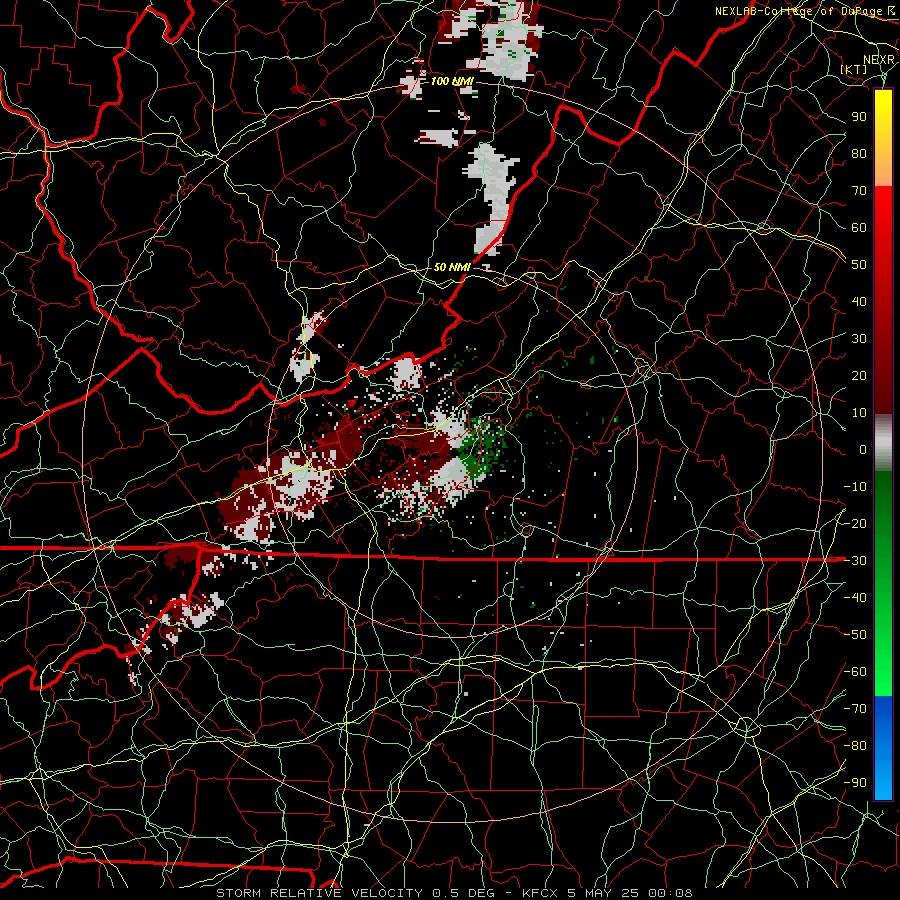Click the -10 value on velocity scale

(x=855, y=487)
